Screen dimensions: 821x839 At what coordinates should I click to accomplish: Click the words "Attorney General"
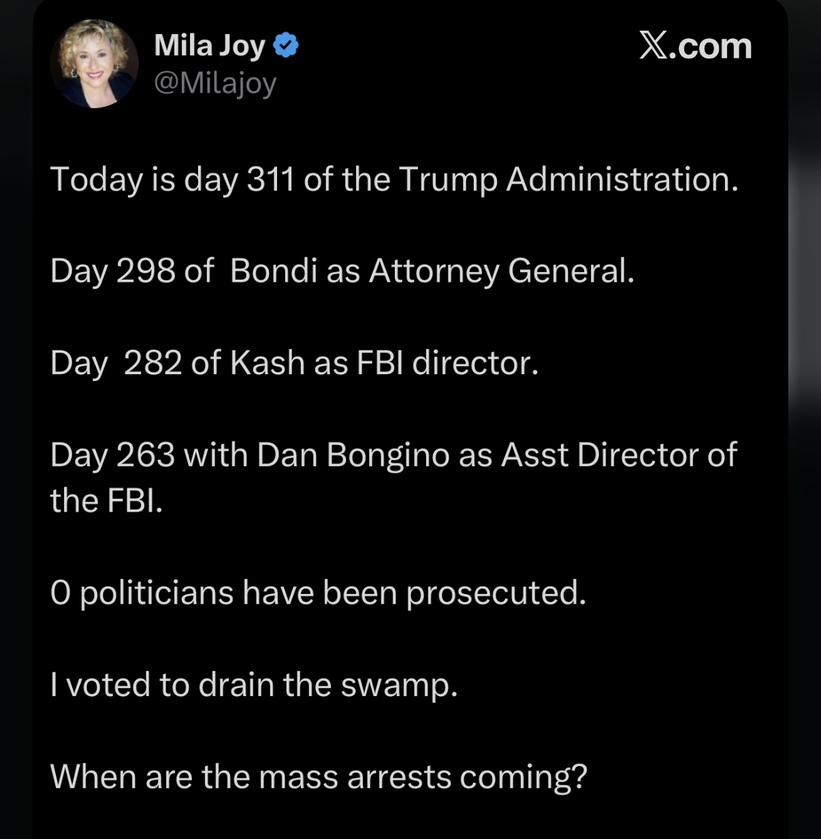point(501,271)
